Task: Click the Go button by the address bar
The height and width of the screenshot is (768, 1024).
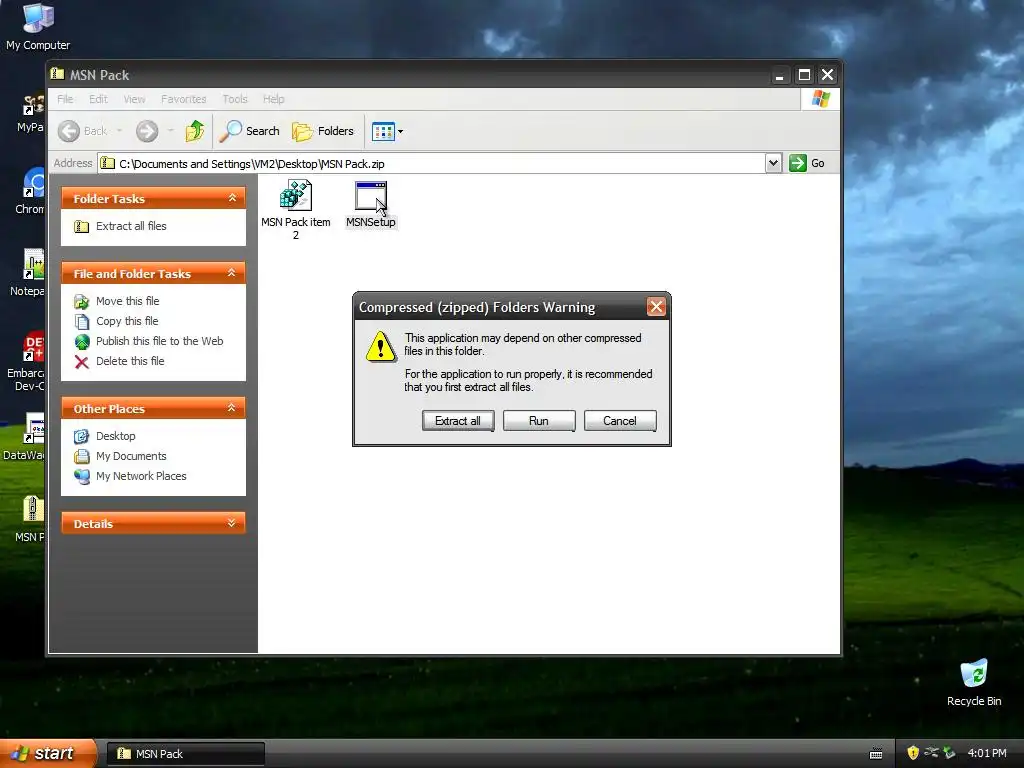Action: (807, 163)
